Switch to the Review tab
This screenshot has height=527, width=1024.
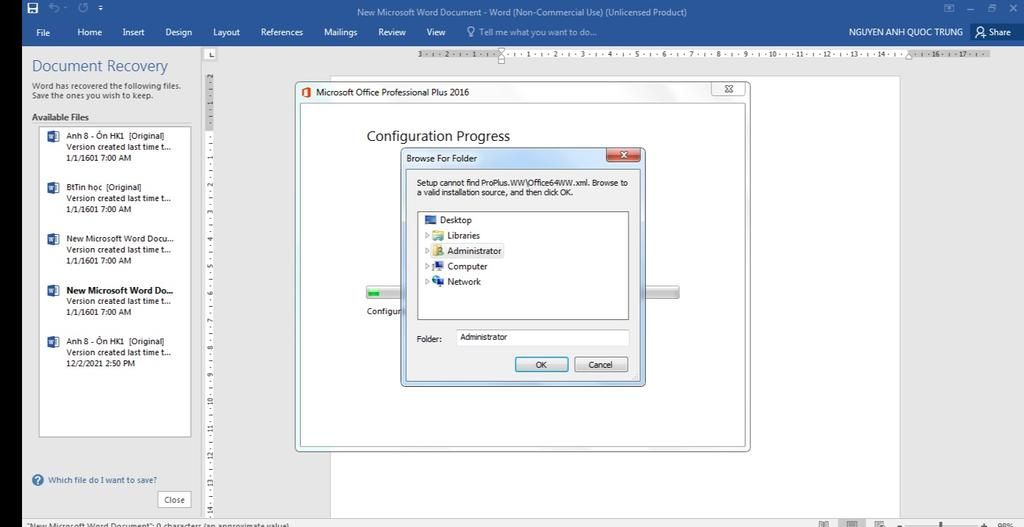(392, 32)
